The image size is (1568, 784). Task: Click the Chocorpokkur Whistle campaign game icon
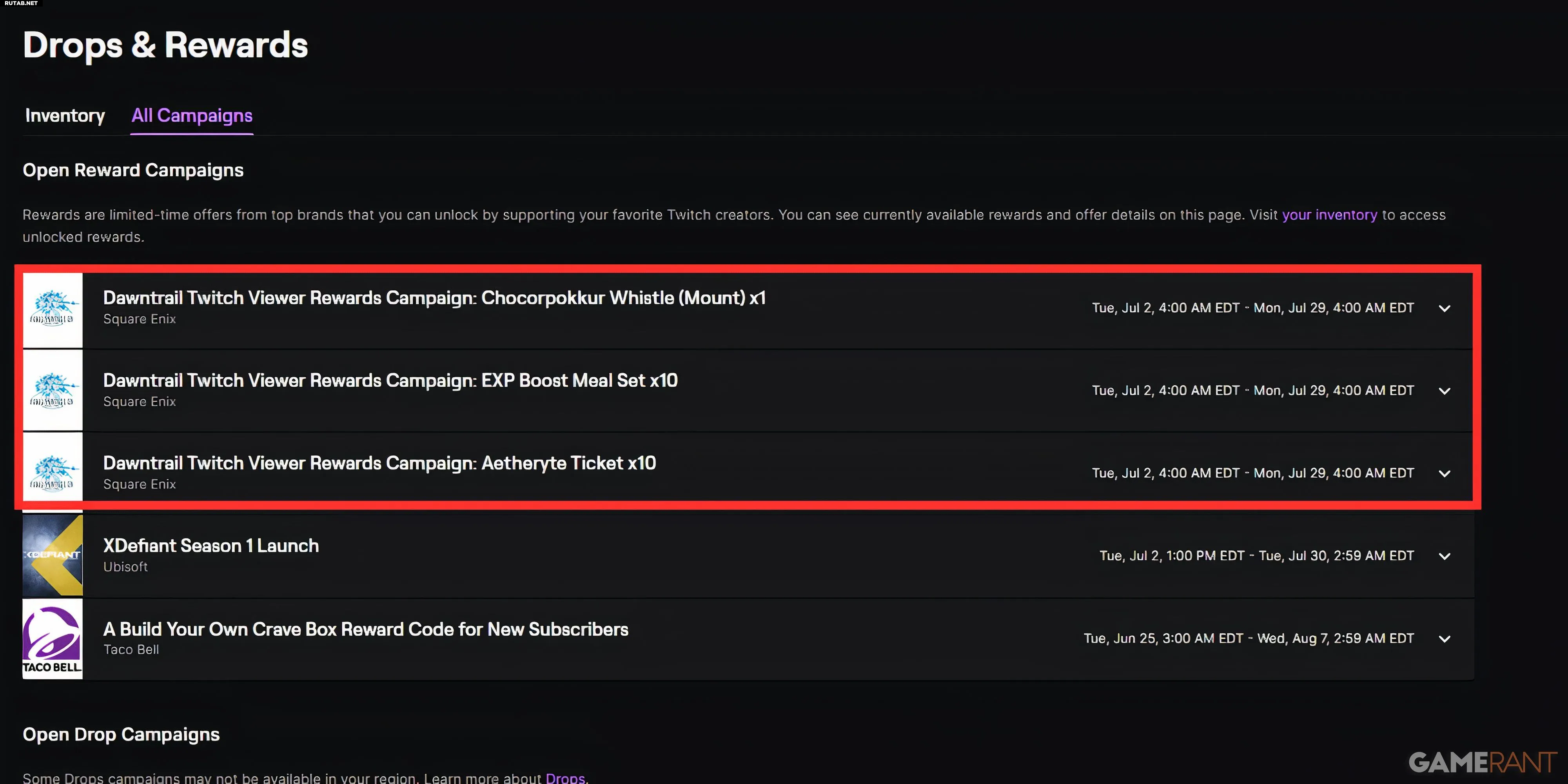tap(53, 309)
